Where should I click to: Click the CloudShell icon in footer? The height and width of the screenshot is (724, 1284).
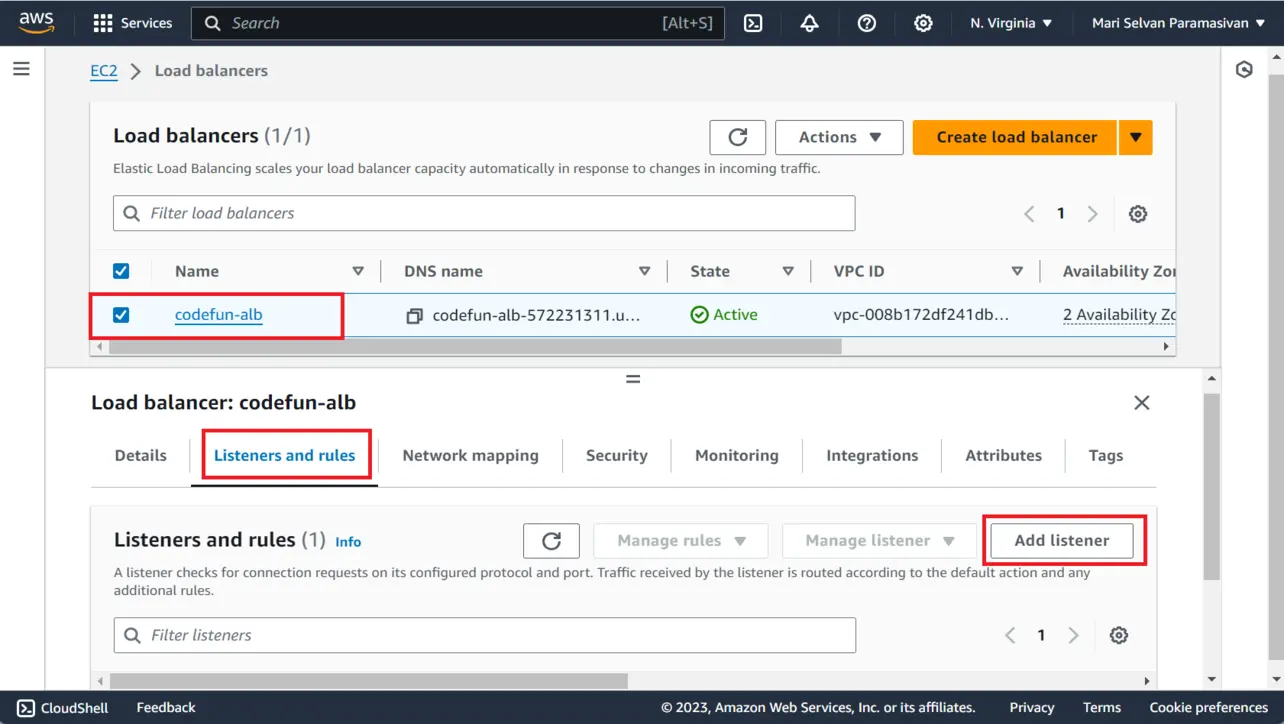26,707
